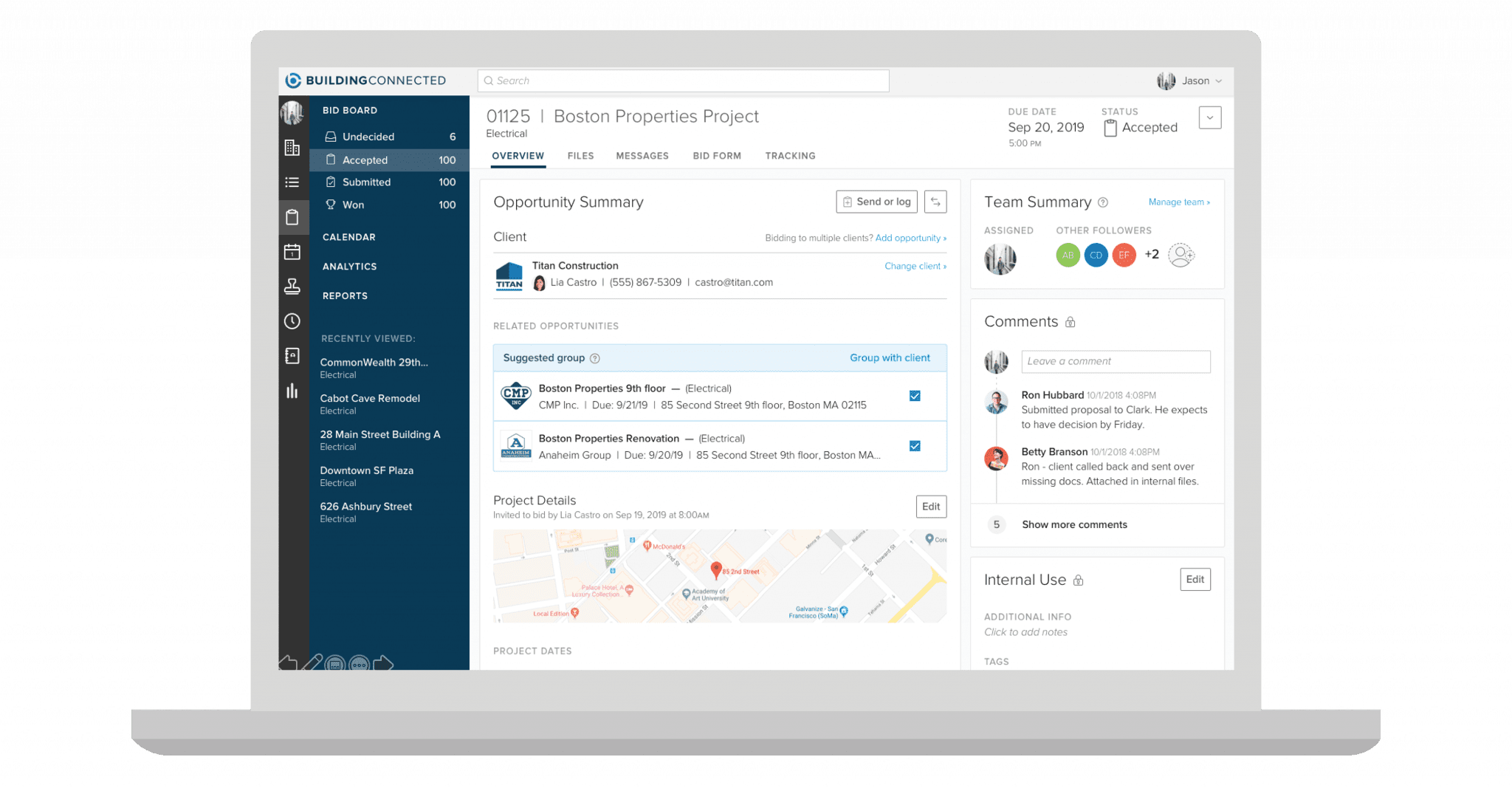Open the profile avatar at the sidebar top
1512x788 pixels.
point(292,112)
